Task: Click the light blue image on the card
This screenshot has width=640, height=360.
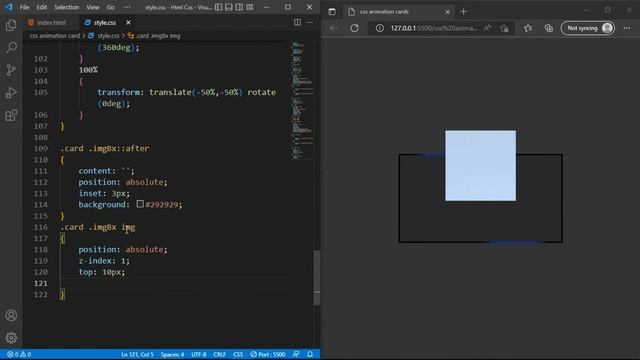Action: [480, 165]
